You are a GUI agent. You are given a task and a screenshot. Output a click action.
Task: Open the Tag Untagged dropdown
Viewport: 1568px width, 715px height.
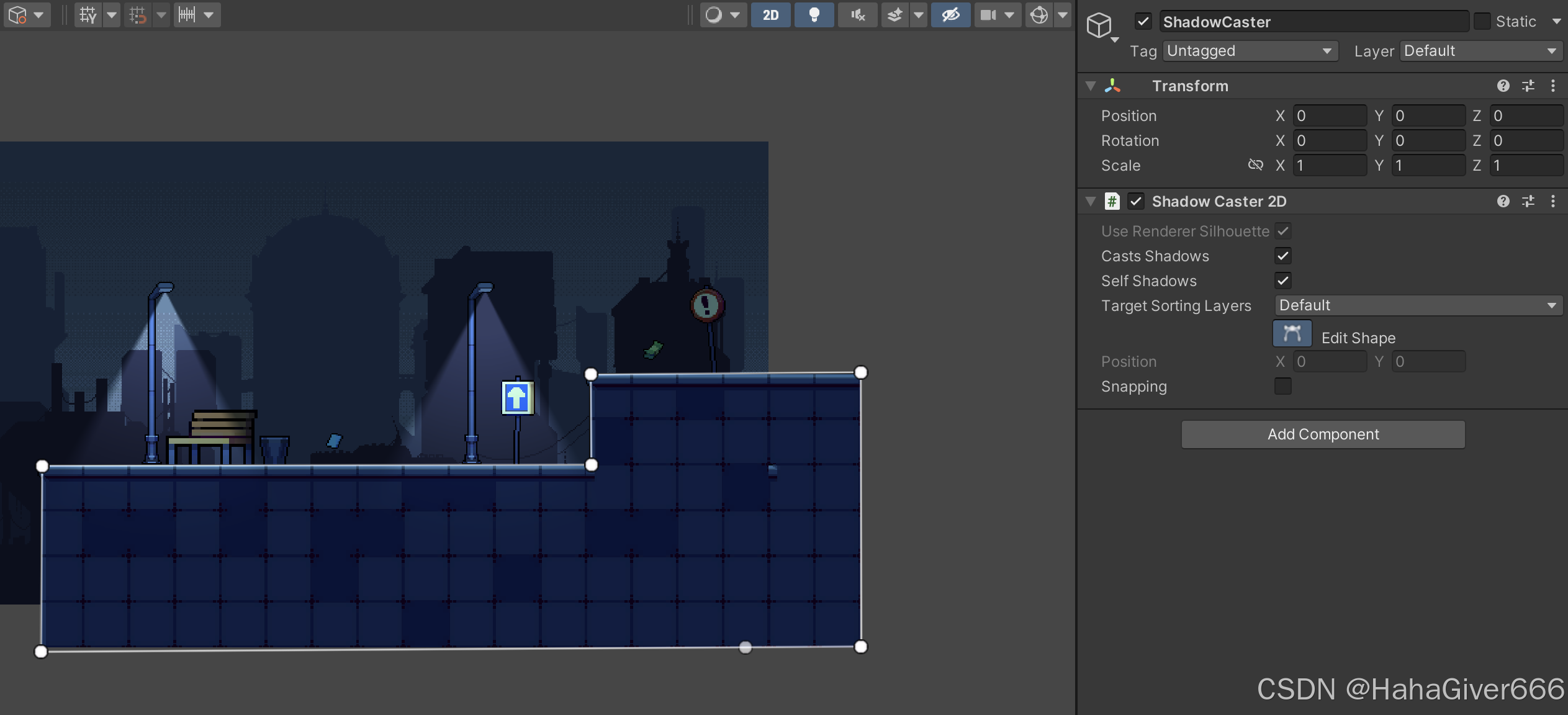(1249, 51)
